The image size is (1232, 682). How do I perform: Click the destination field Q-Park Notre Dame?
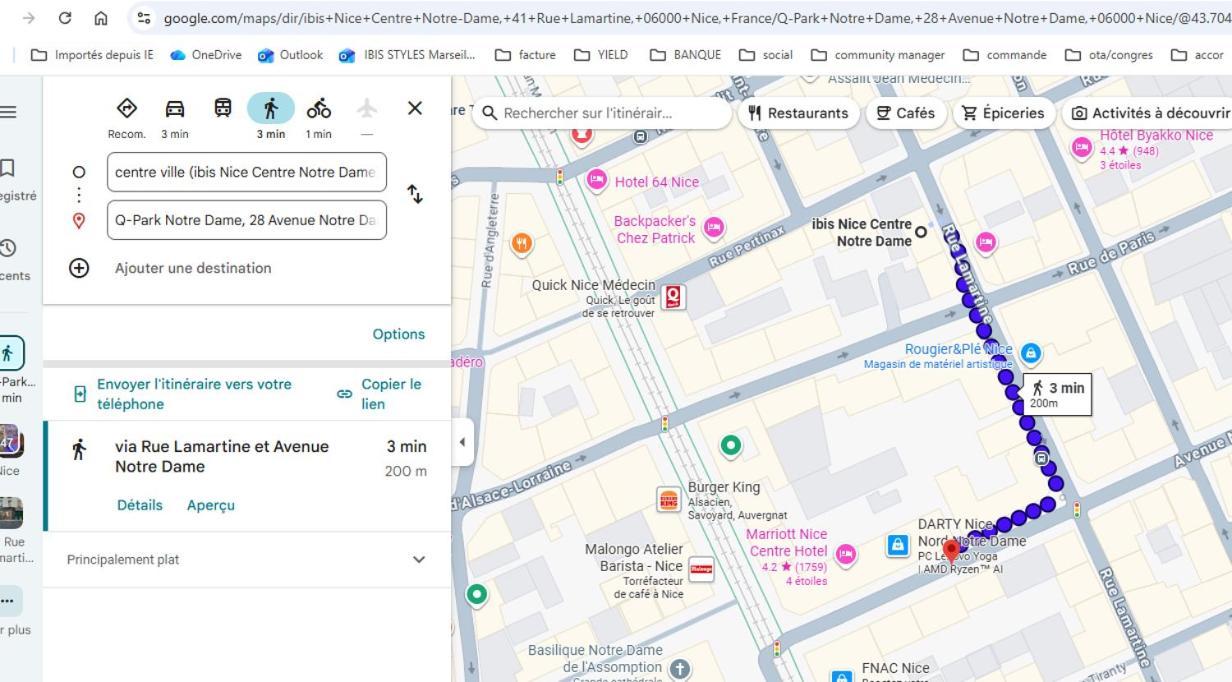(x=246, y=220)
